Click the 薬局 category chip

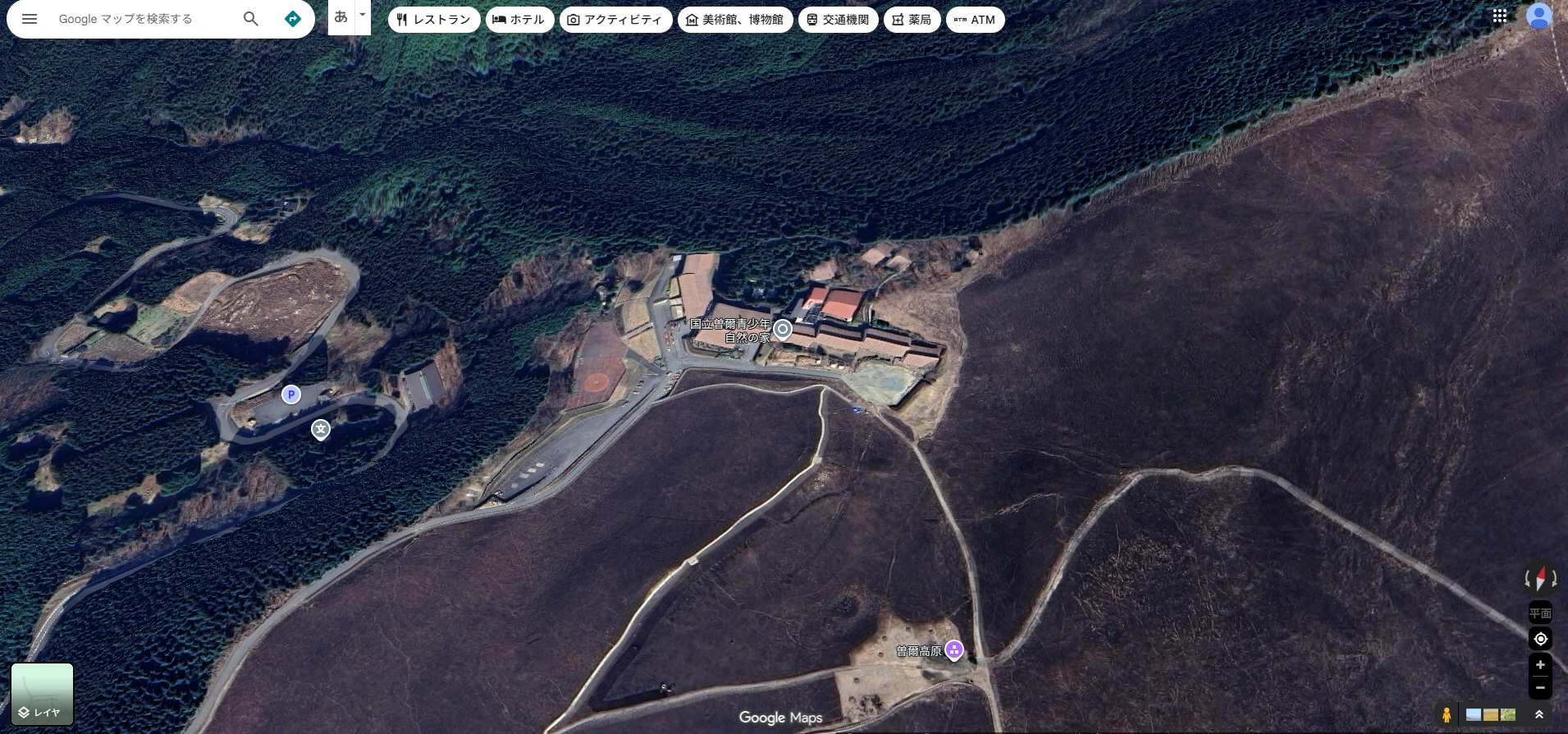912,20
